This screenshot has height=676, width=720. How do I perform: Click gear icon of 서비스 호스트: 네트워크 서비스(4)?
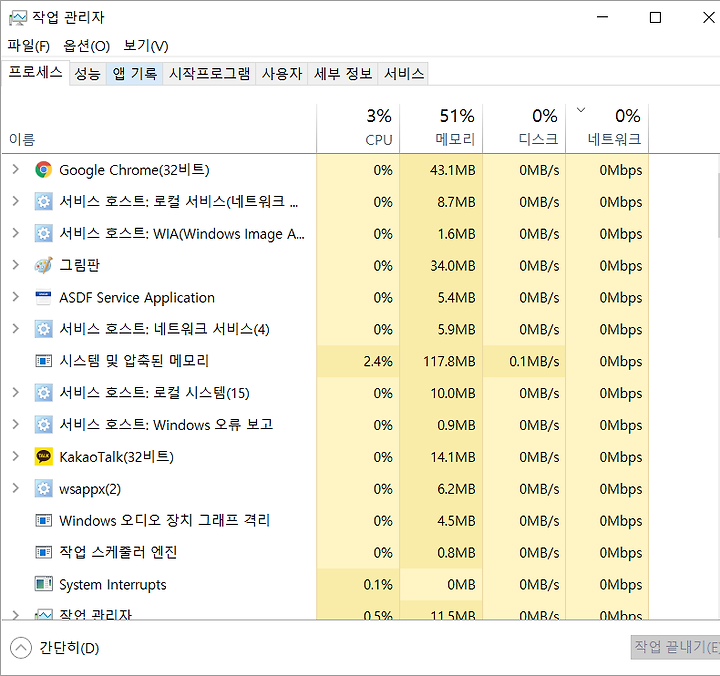(x=44, y=329)
